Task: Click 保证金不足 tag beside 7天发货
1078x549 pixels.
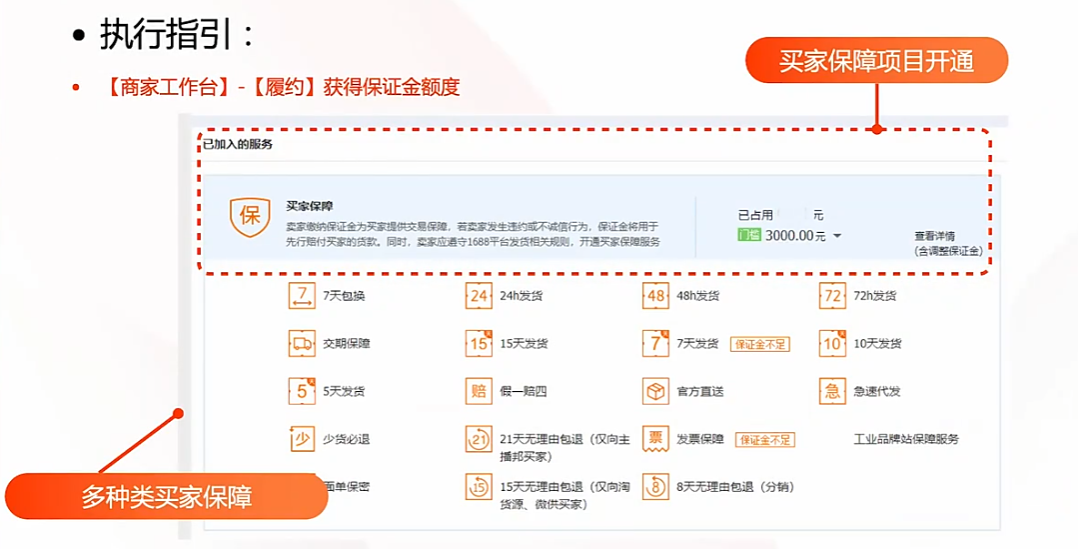Action: tap(760, 344)
